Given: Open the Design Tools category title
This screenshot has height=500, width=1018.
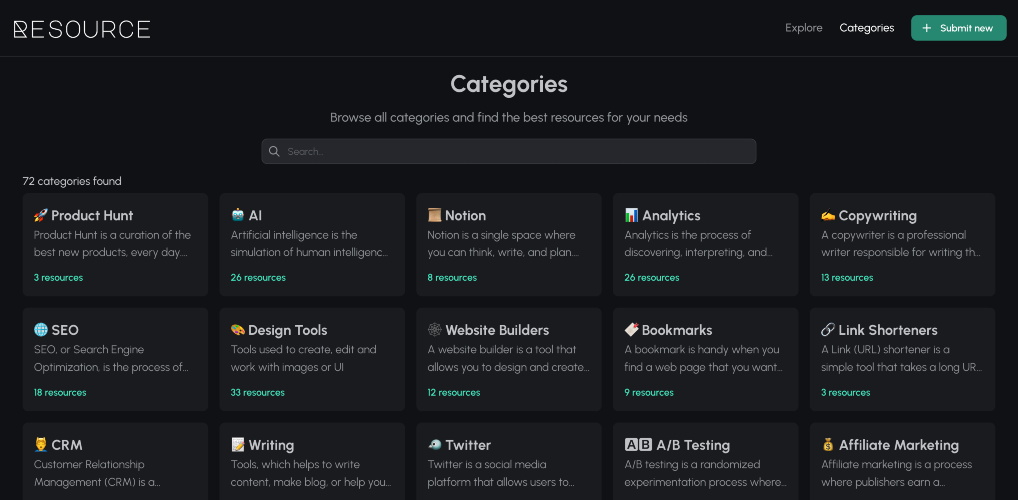Looking at the screenshot, I should tap(288, 331).
